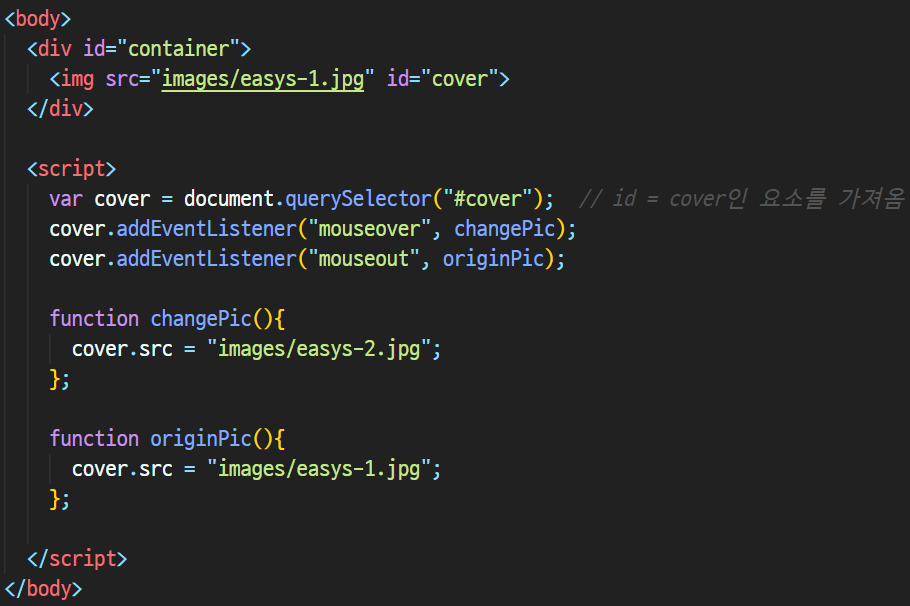The height and width of the screenshot is (606, 910).
Task: Click cover.src inside originPic function
Action: (122, 469)
